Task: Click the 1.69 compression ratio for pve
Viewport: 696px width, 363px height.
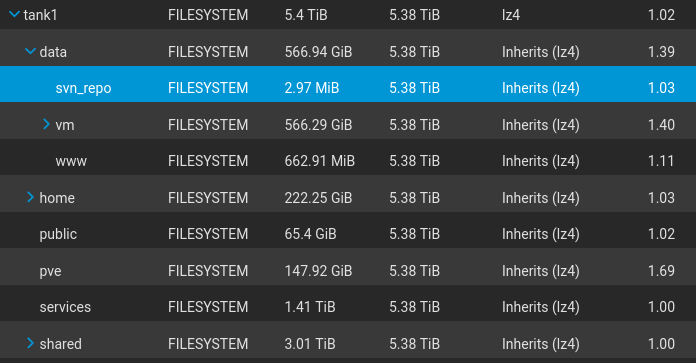Action: tap(661, 271)
